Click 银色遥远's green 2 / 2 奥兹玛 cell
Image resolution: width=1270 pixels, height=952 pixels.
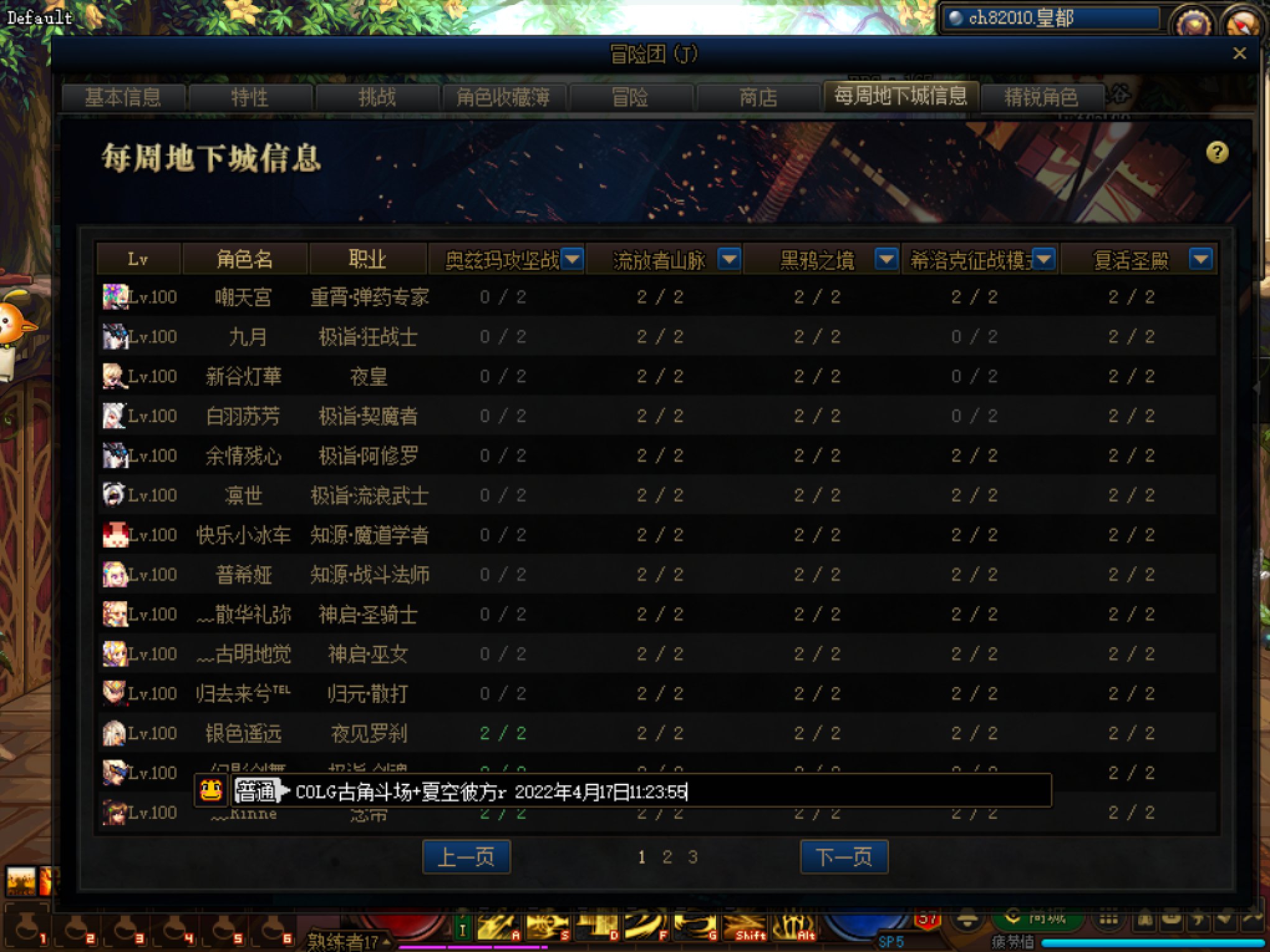(503, 734)
